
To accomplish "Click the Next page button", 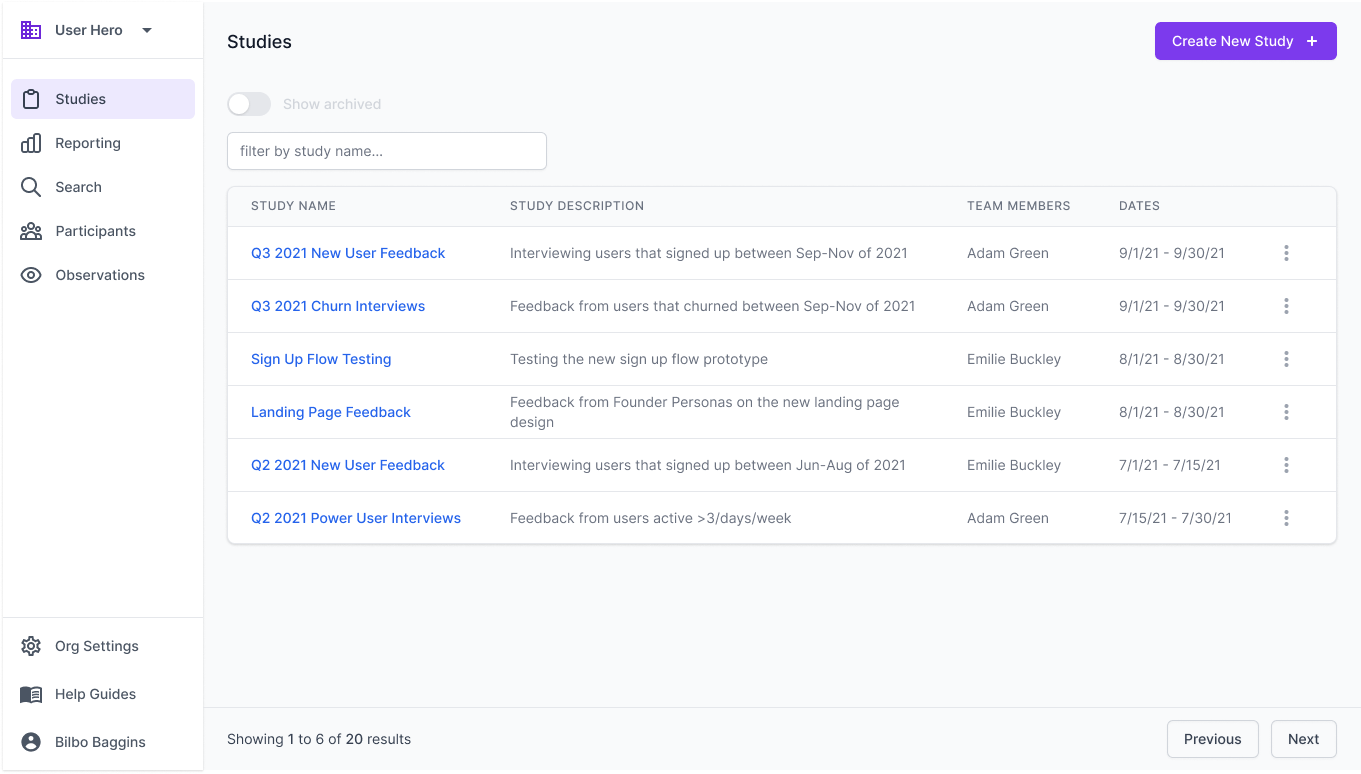I will (x=1304, y=739).
